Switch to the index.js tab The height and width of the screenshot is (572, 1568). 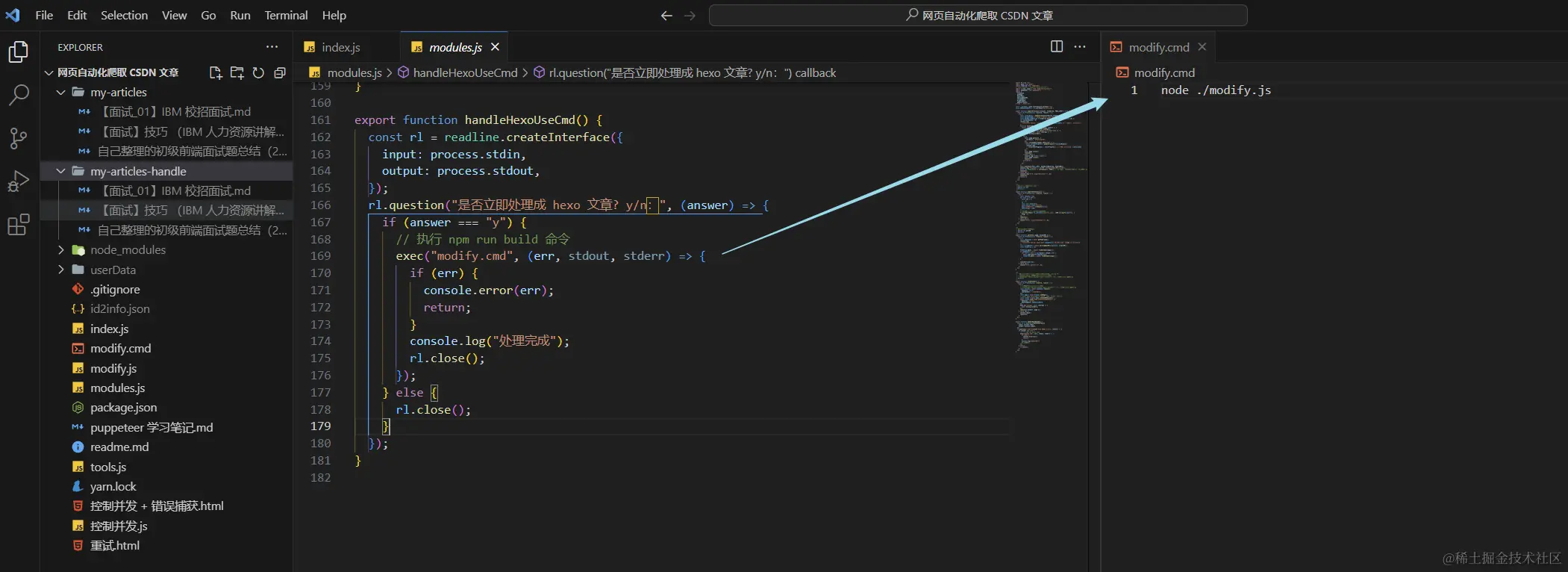[347, 47]
